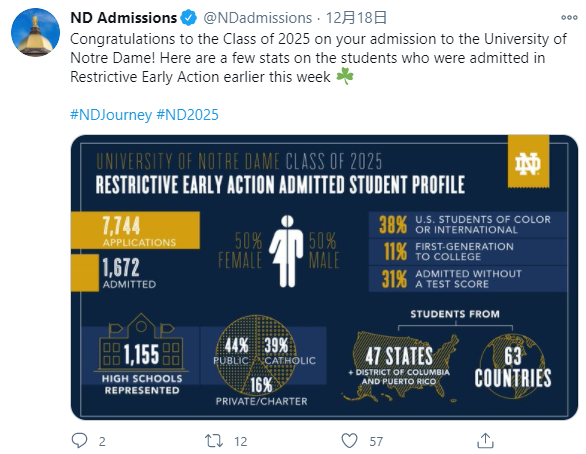586x454 pixels.
Task: Open the #ND2025 hashtag link
Action: tap(187, 114)
